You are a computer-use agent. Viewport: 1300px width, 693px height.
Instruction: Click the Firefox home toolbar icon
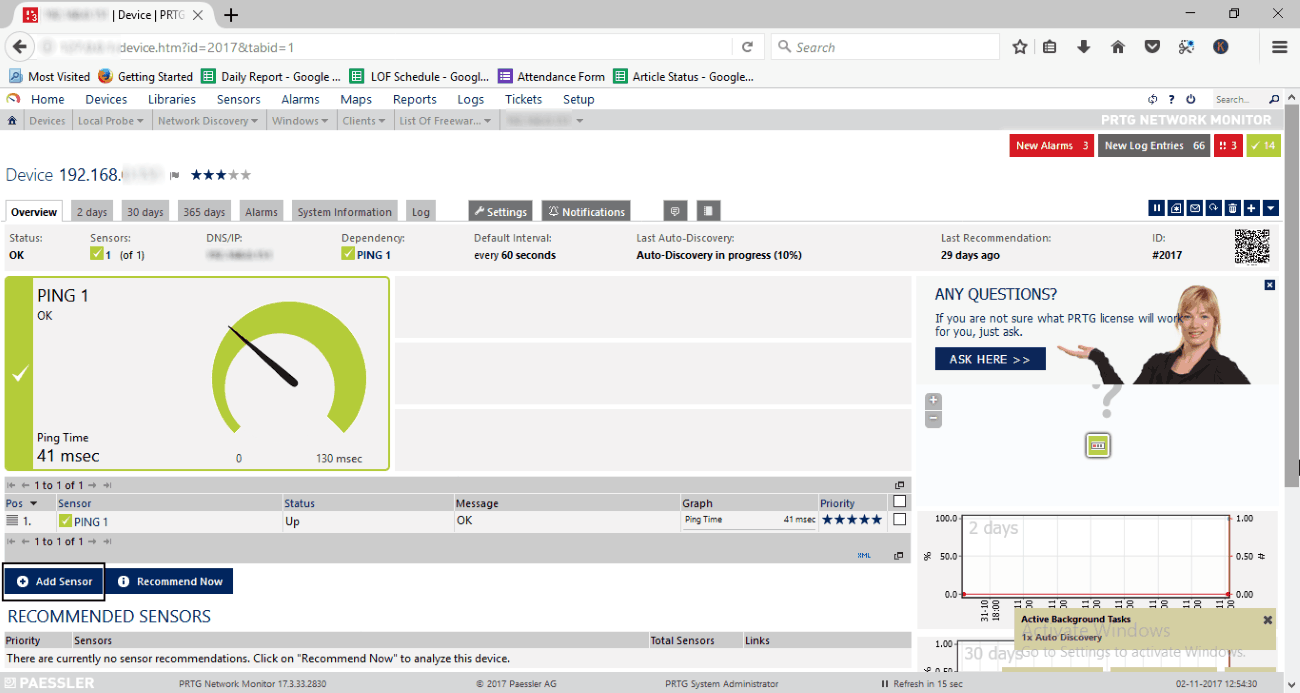[1118, 47]
